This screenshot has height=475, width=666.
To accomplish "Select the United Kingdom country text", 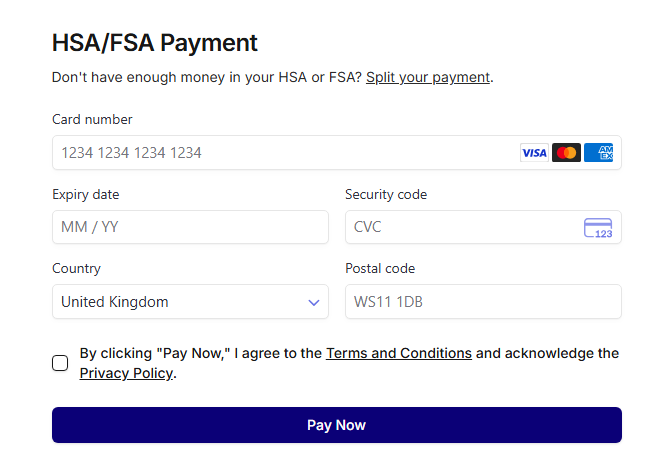I will click(115, 302).
